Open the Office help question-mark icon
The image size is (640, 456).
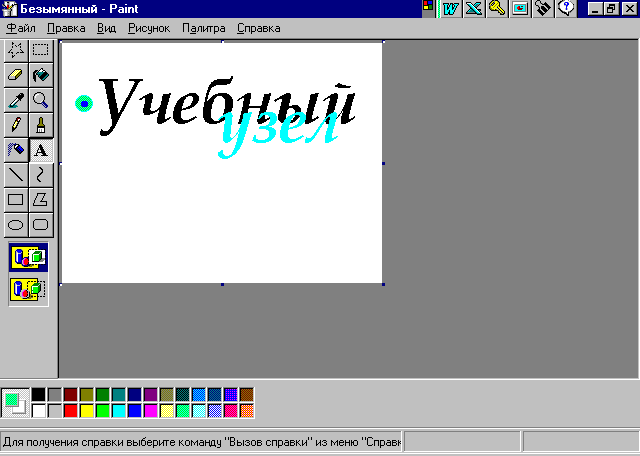[x=566, y=9]
